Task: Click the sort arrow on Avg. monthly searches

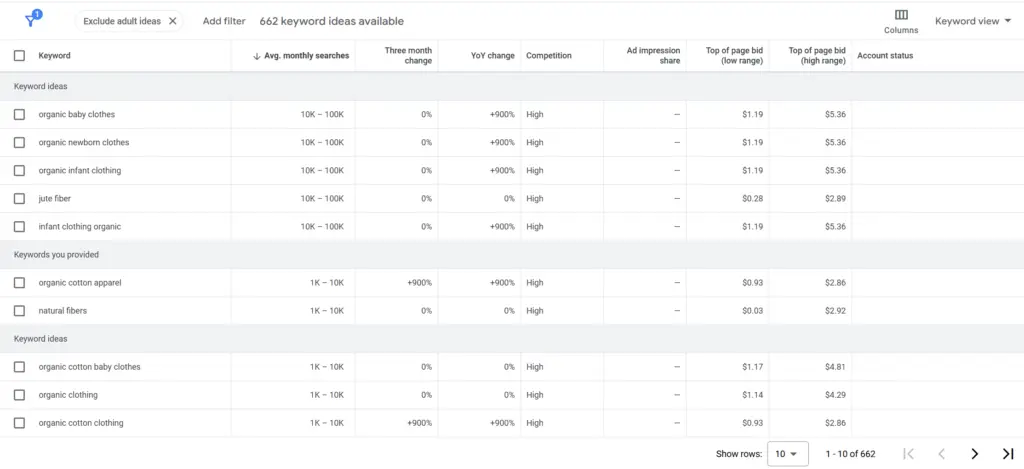Action: tap(257, 56)
